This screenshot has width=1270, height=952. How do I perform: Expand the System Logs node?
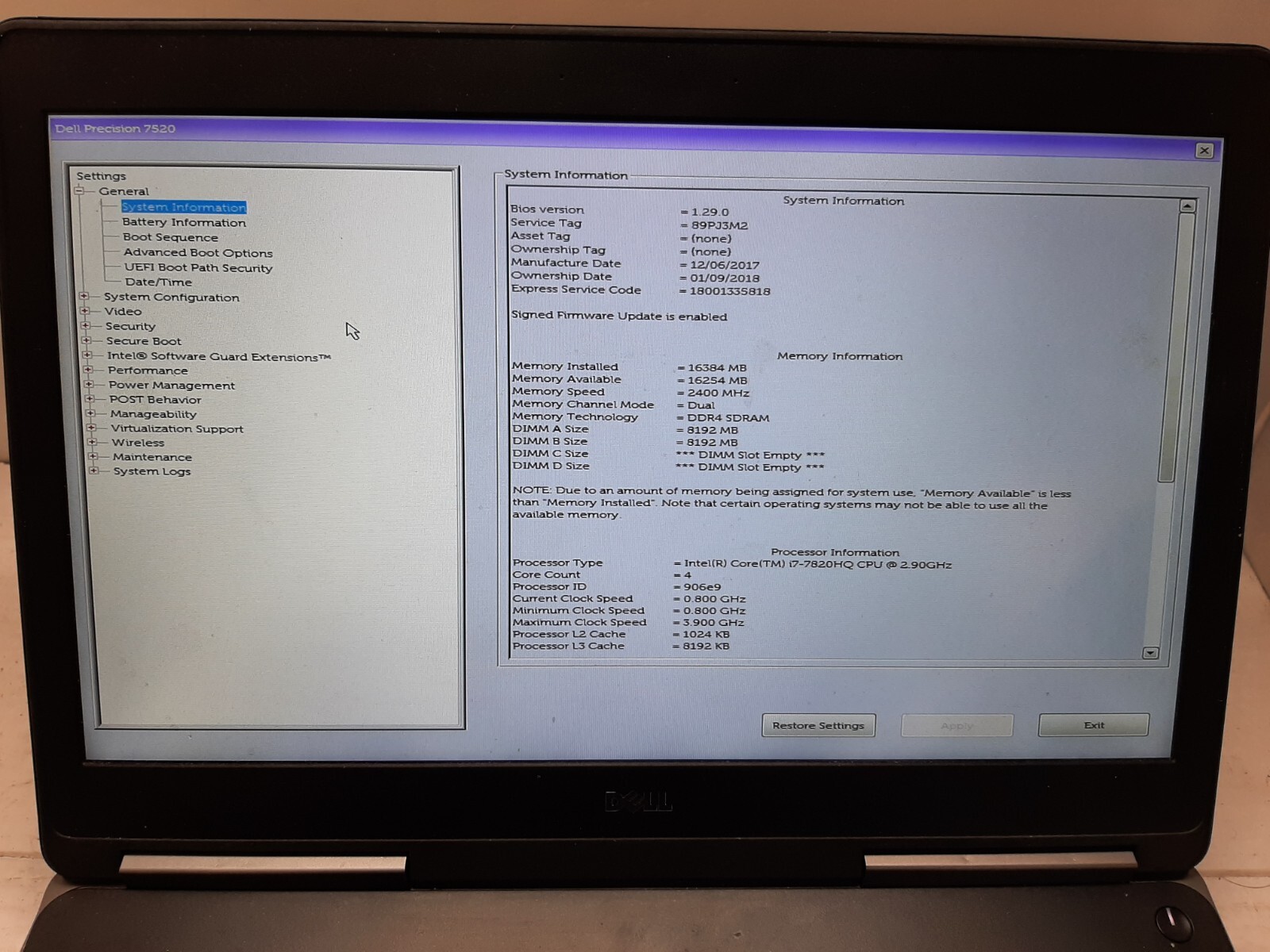click(x=94, y=470)
